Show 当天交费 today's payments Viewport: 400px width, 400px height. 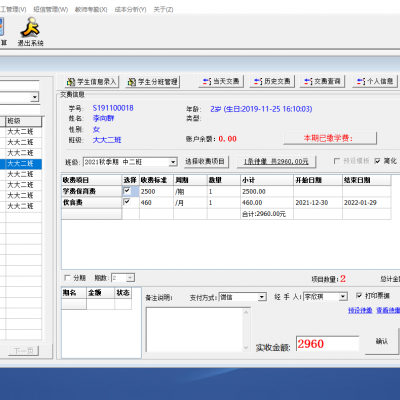click(x=221, y=81)
